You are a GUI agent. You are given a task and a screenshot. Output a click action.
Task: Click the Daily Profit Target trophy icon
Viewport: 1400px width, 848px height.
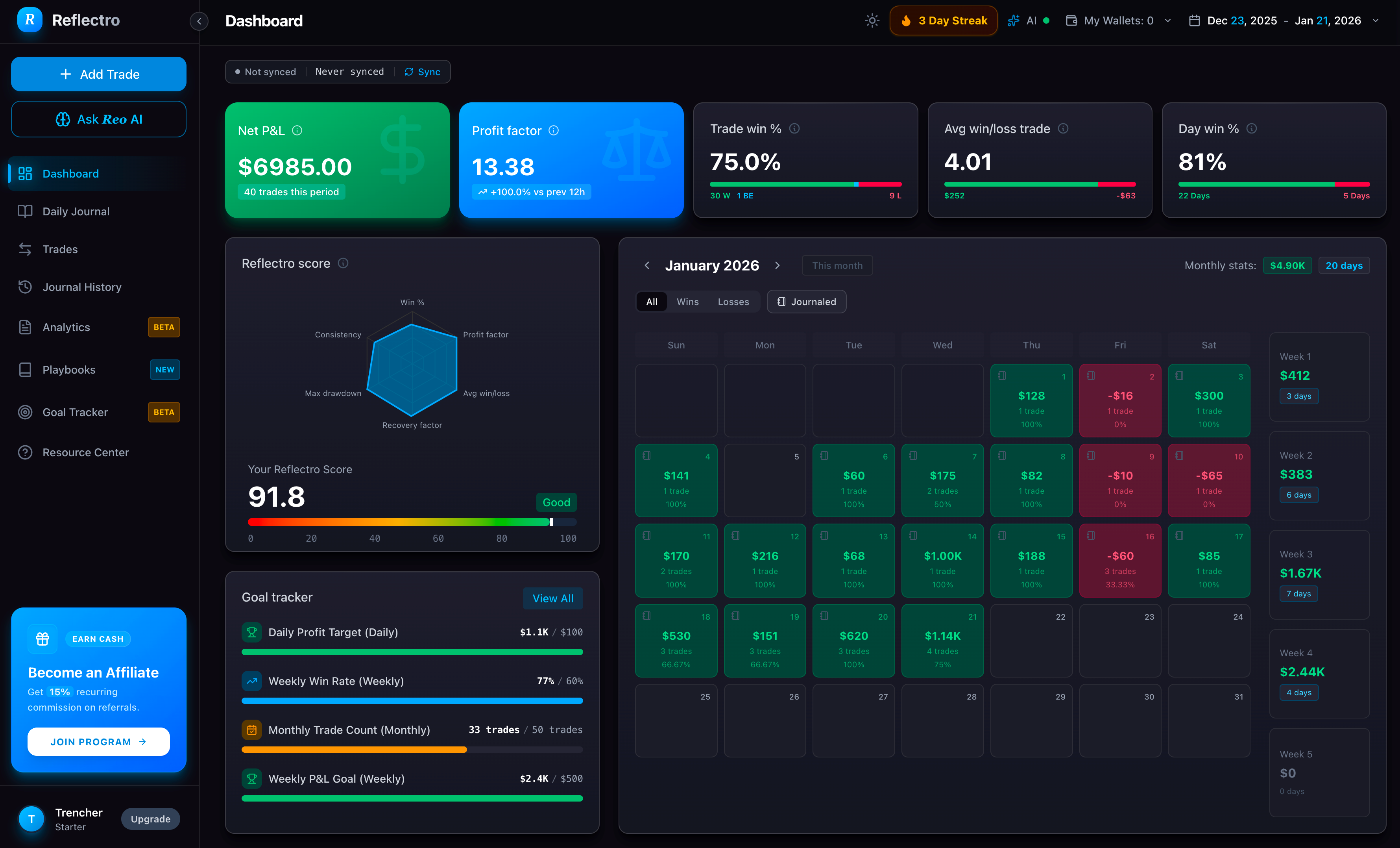[252, 632]
